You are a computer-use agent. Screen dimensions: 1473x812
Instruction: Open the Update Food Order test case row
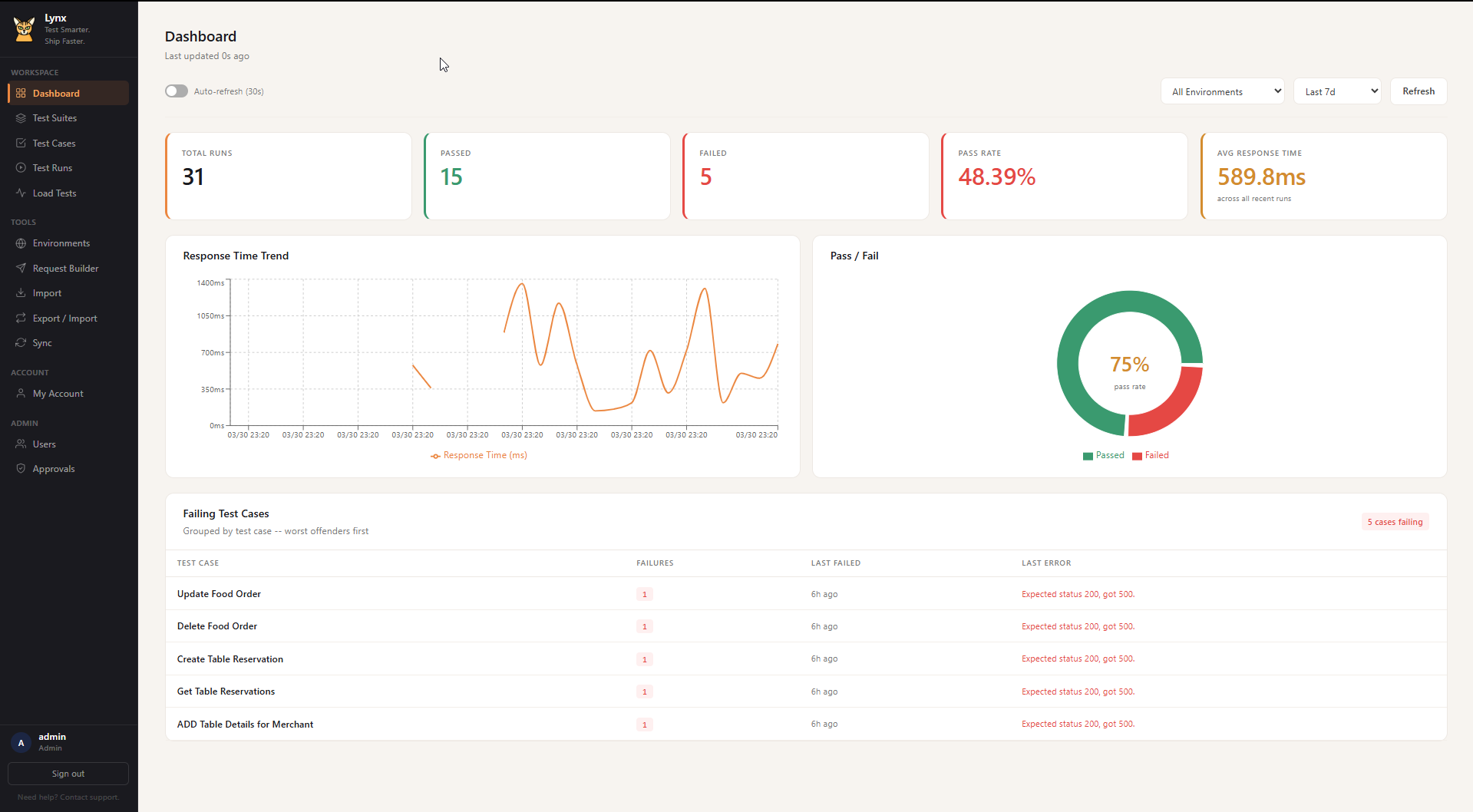point(219,593)
